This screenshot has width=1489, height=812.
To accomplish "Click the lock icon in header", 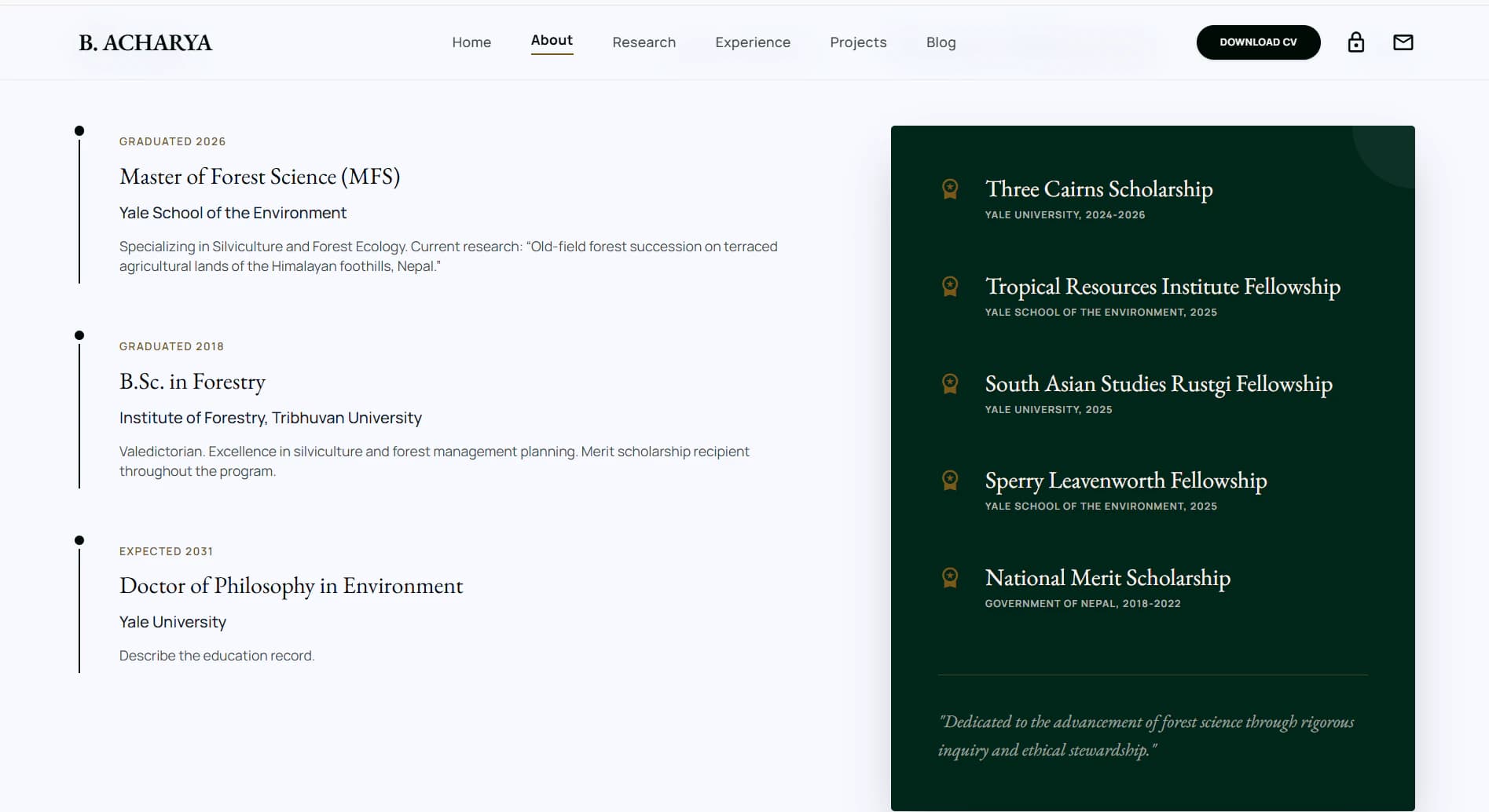I will (1355, 42).
